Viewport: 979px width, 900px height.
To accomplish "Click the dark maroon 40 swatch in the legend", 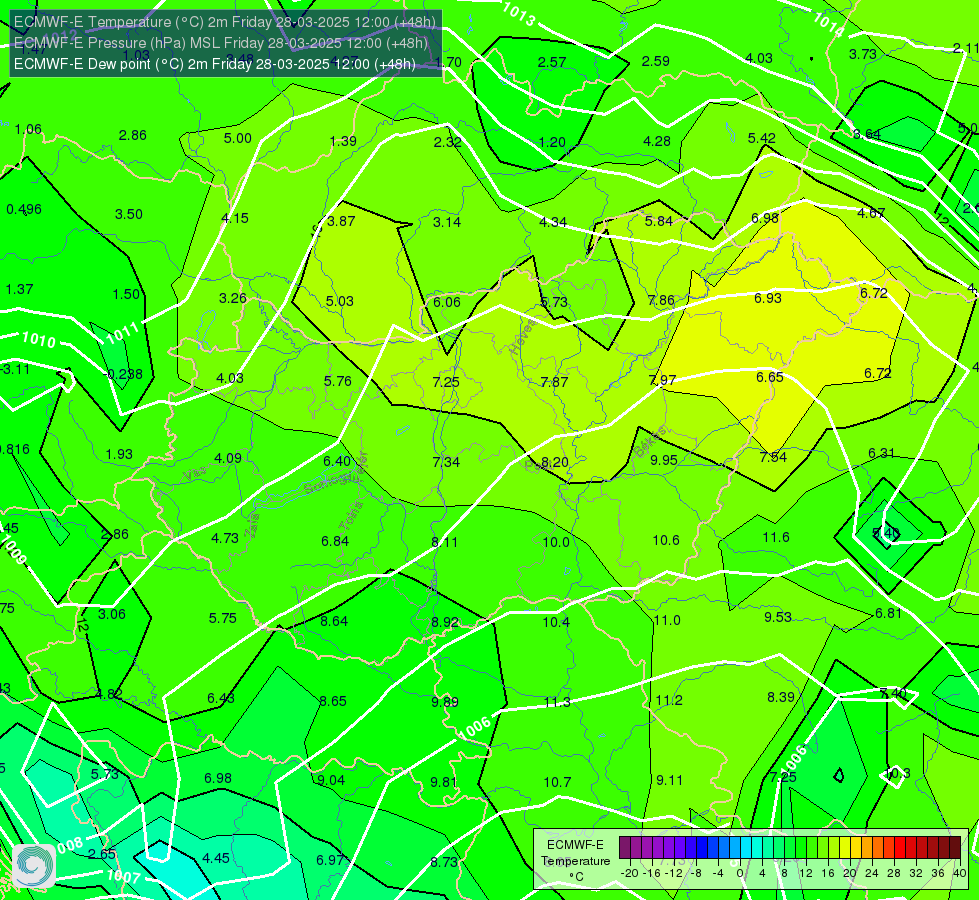I will [x=955, y=848].
